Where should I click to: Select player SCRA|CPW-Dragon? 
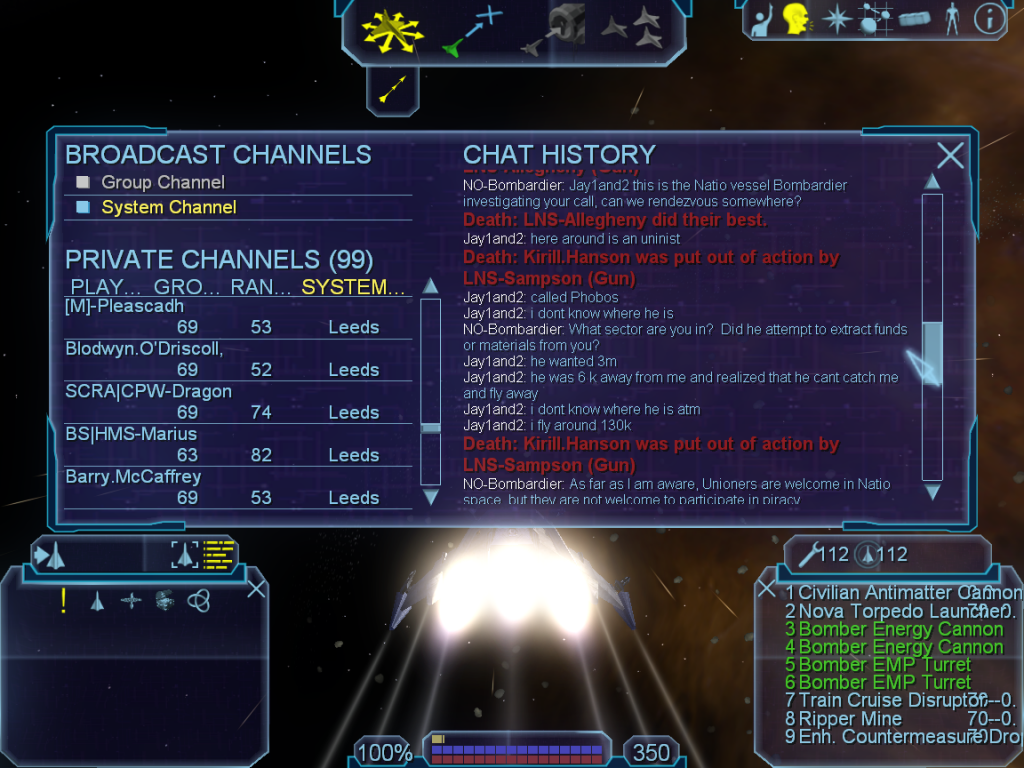pyautogui.click(x=238, y=402)
